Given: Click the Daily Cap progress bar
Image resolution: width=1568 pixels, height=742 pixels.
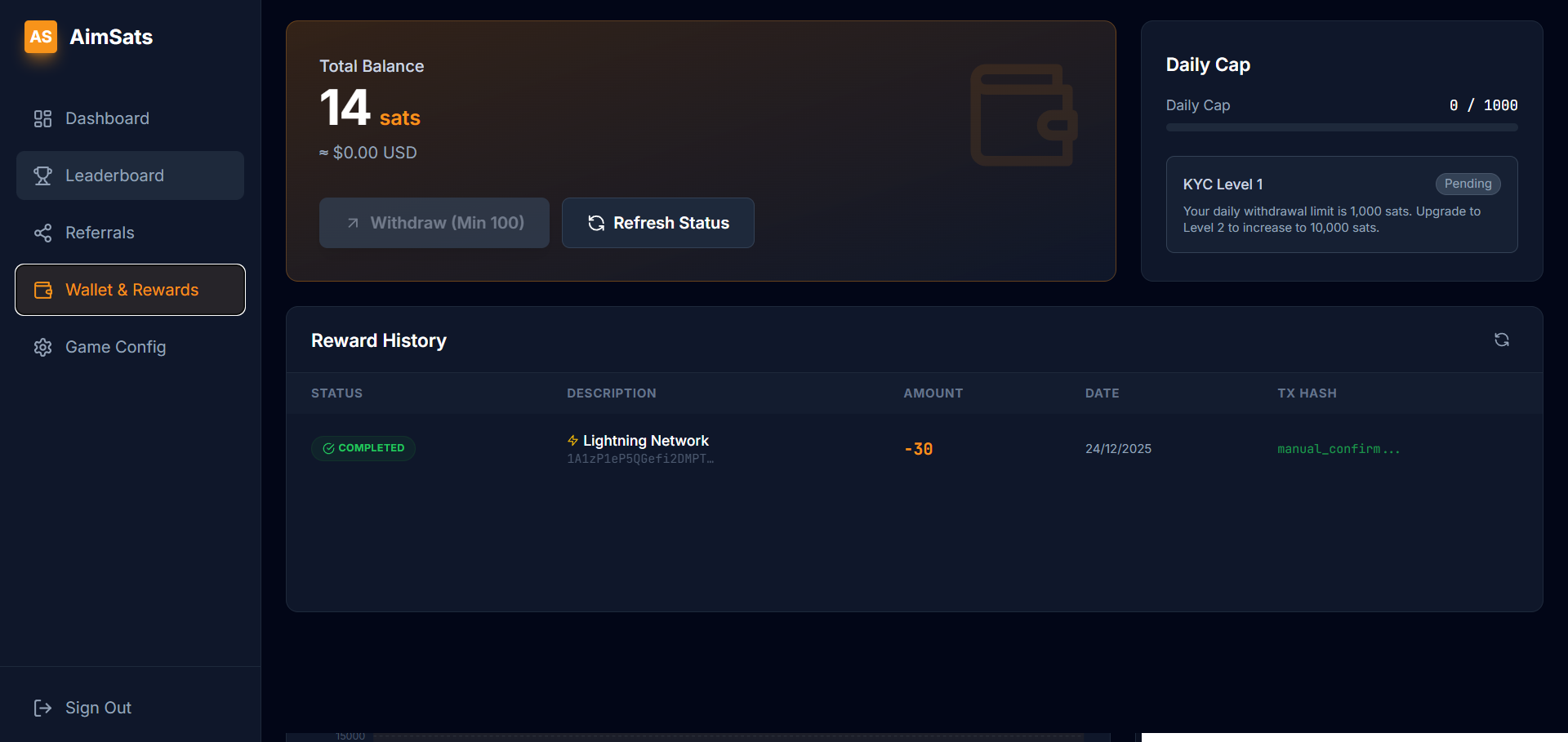Looking at the screenshot, I should coord(1341,127).
